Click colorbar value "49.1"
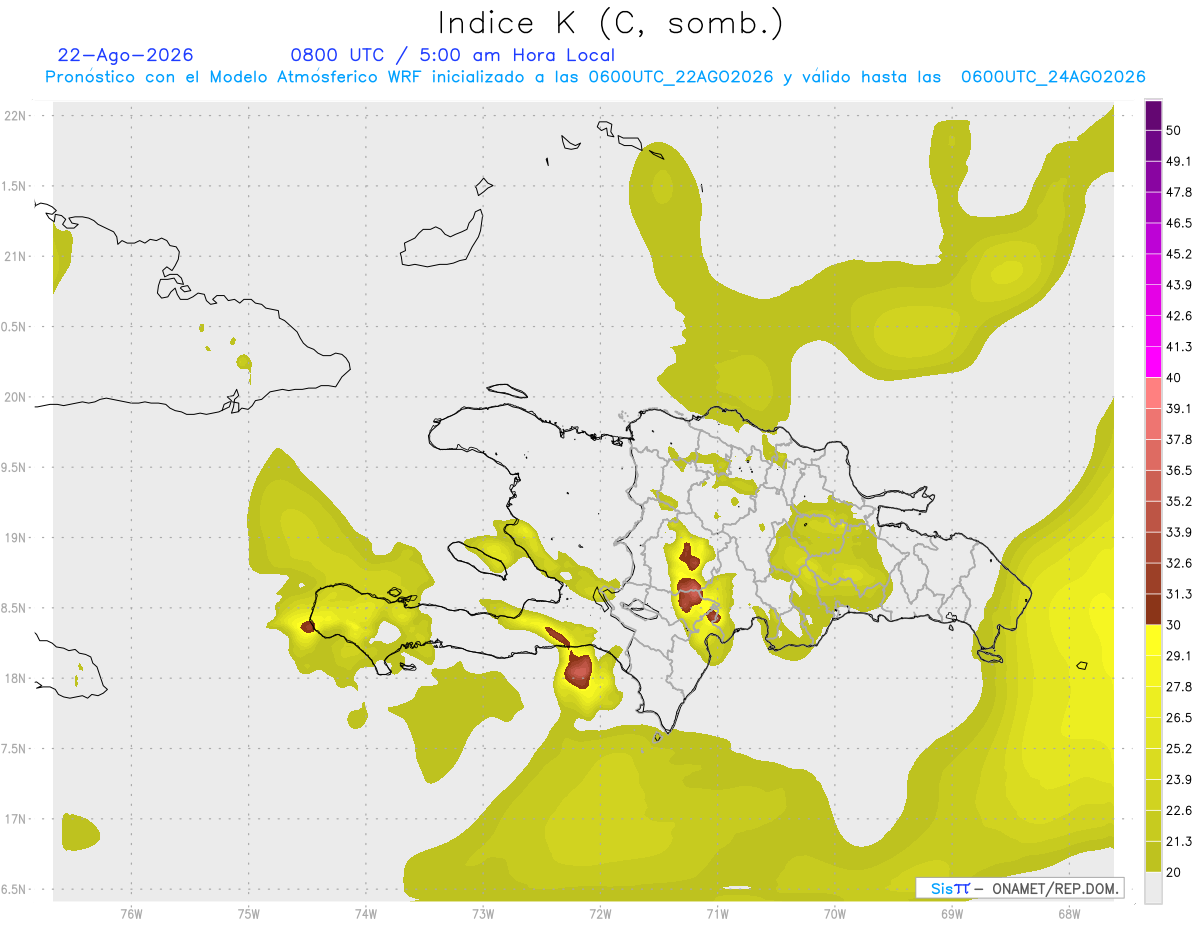1200x927 pixels. pos(1178,162)
